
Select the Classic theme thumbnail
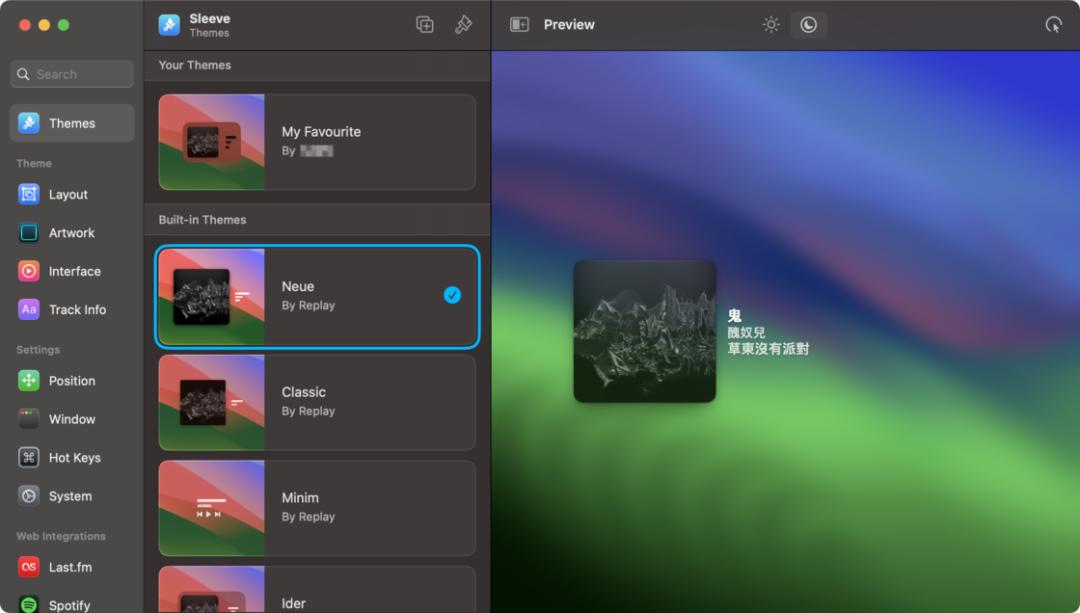[211, 402]
